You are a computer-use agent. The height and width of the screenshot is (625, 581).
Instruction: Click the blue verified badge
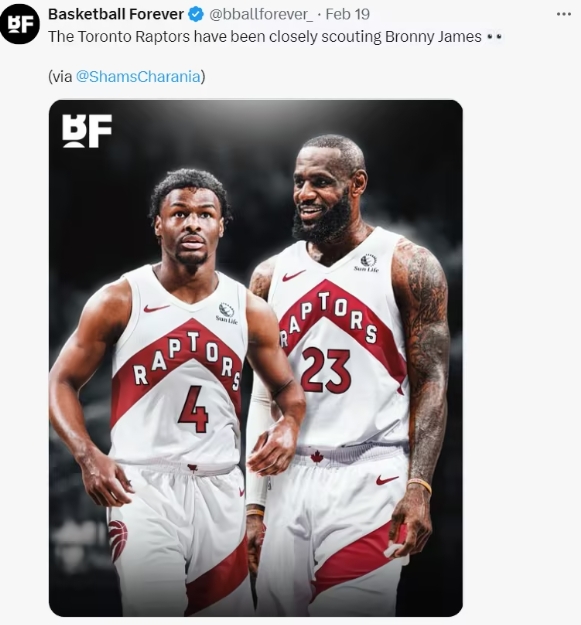click(x=195, y=15)
